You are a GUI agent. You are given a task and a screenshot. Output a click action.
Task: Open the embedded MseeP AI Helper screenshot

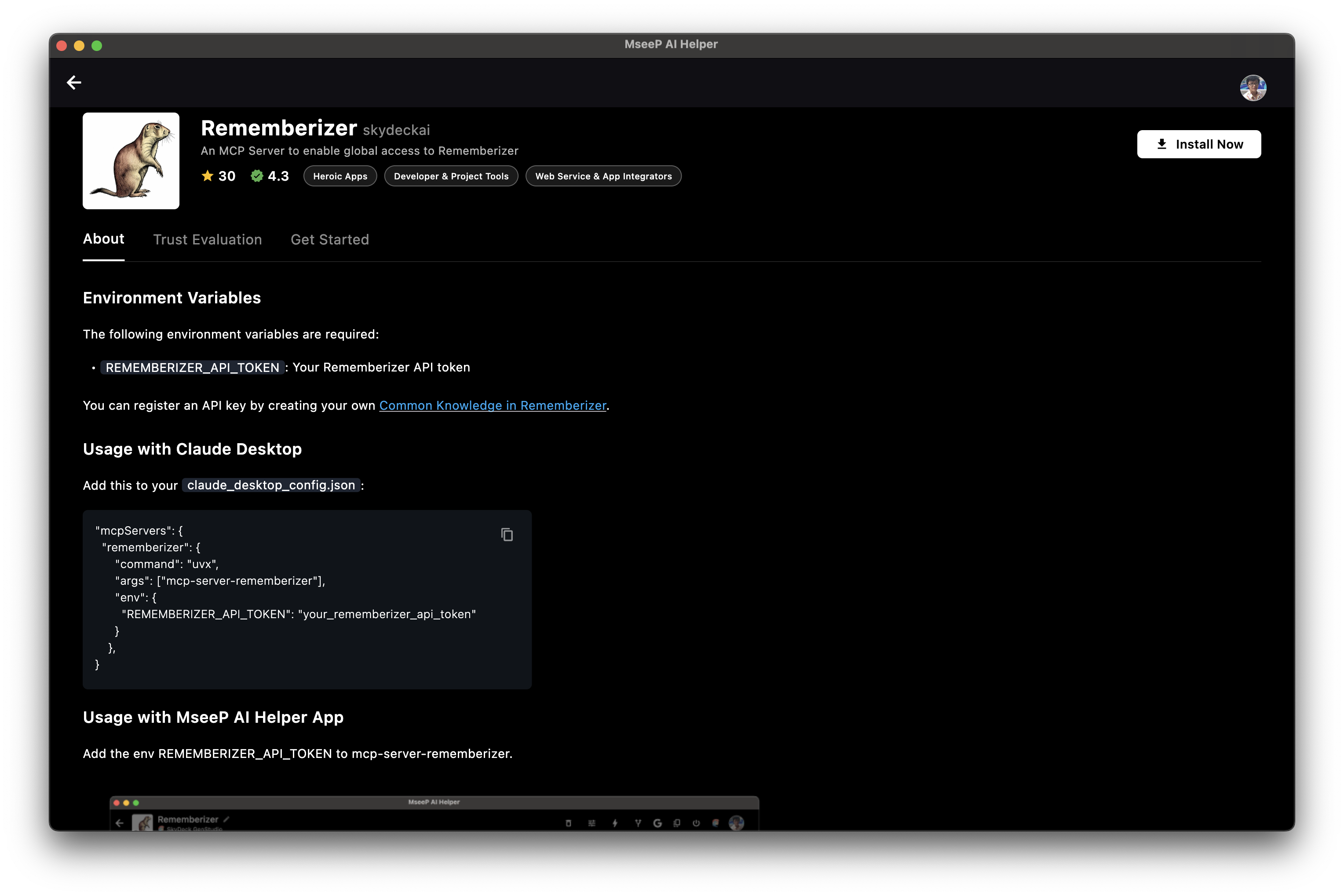pos(434,812)
